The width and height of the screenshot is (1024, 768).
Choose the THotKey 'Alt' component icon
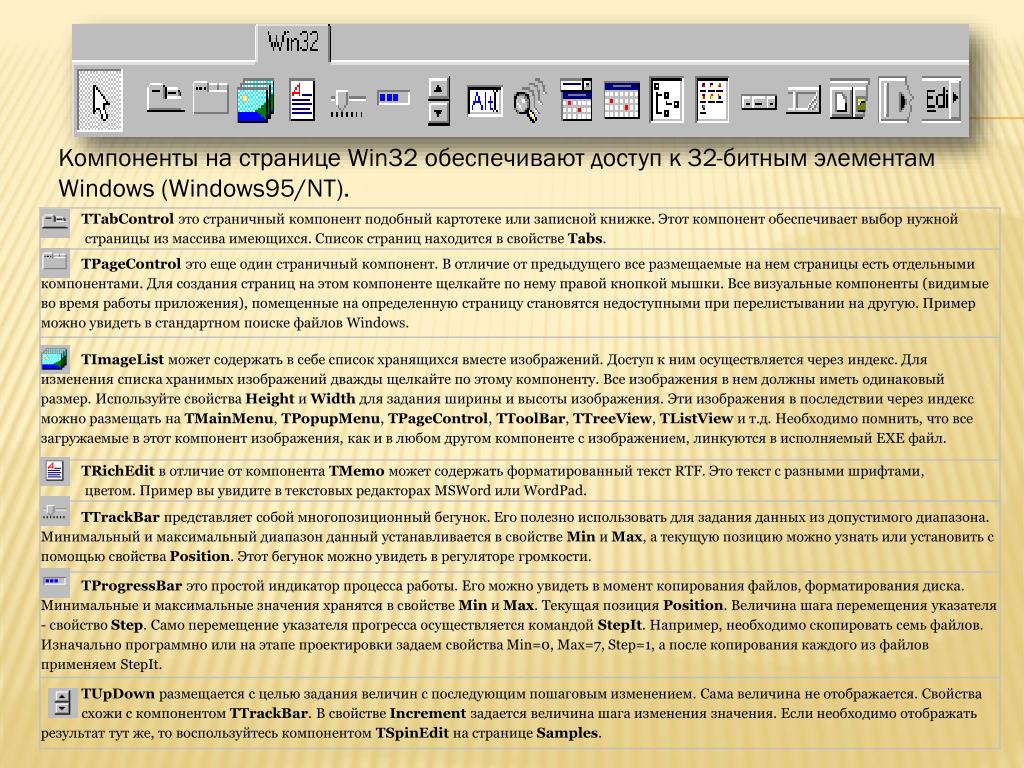pos(484,101)
